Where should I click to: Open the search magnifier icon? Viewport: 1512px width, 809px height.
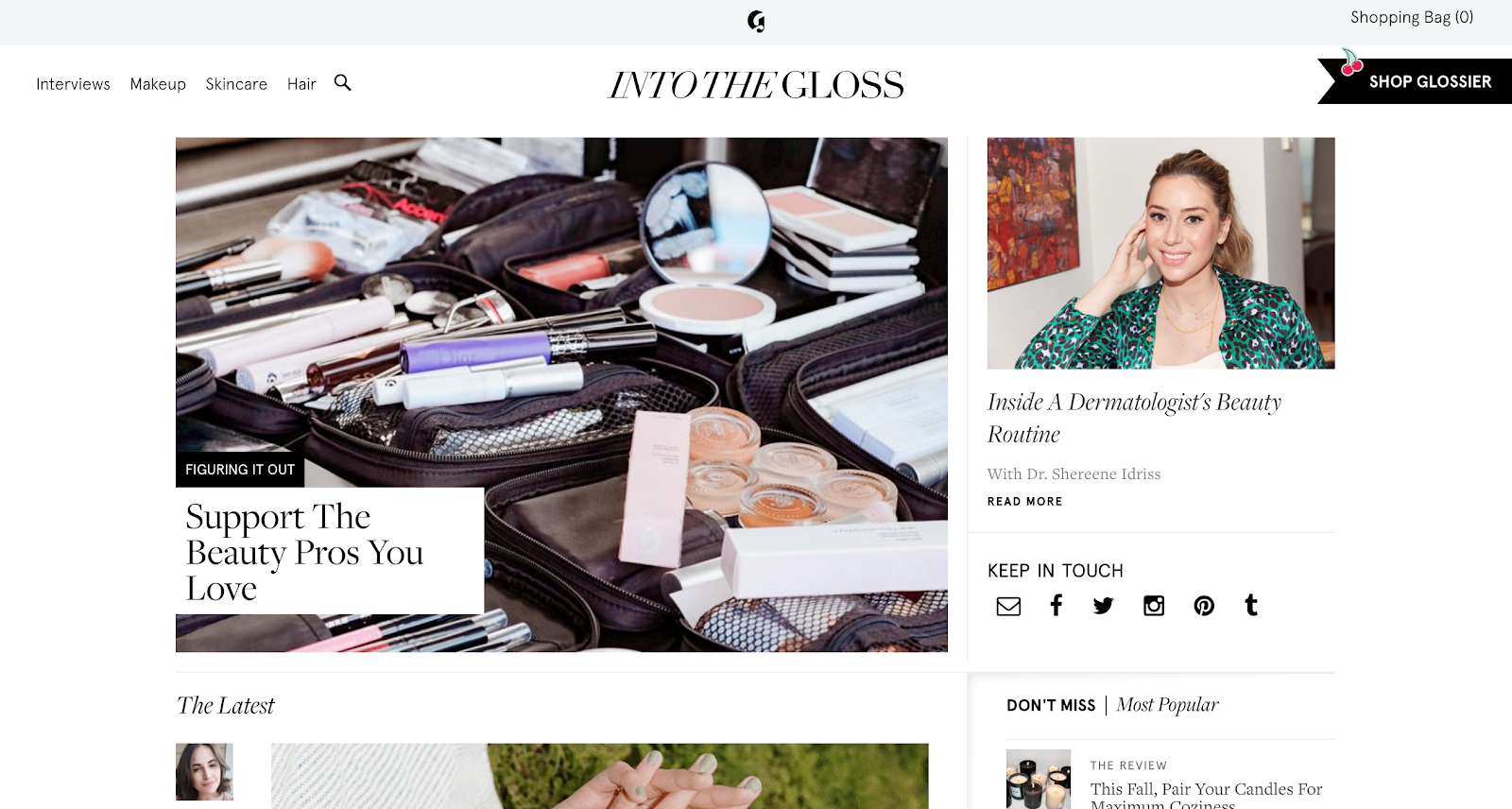pyautogui.click(x=343, y=83)
